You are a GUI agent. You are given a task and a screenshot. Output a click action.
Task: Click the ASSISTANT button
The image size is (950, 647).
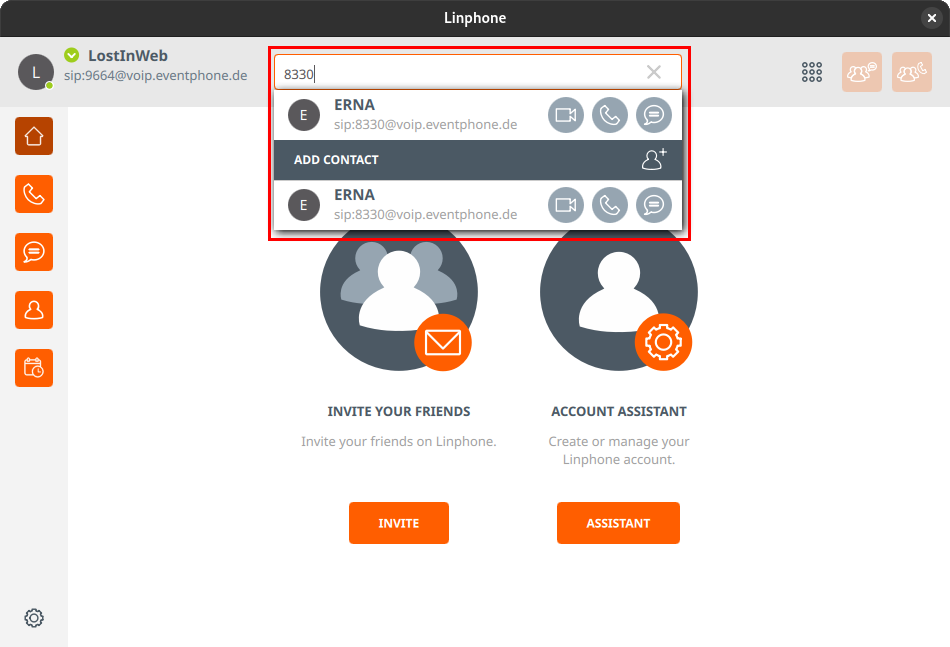click(619, 523)
